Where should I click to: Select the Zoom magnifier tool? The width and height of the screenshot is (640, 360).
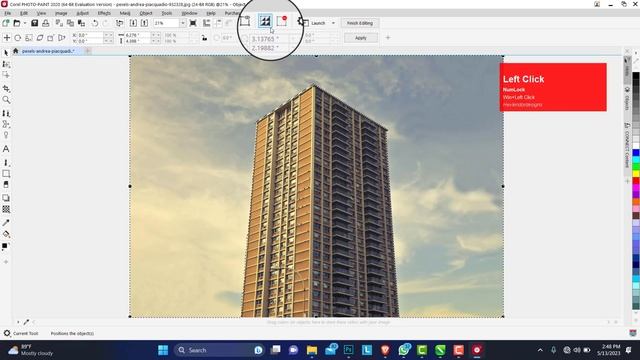(x=6, y=100)
